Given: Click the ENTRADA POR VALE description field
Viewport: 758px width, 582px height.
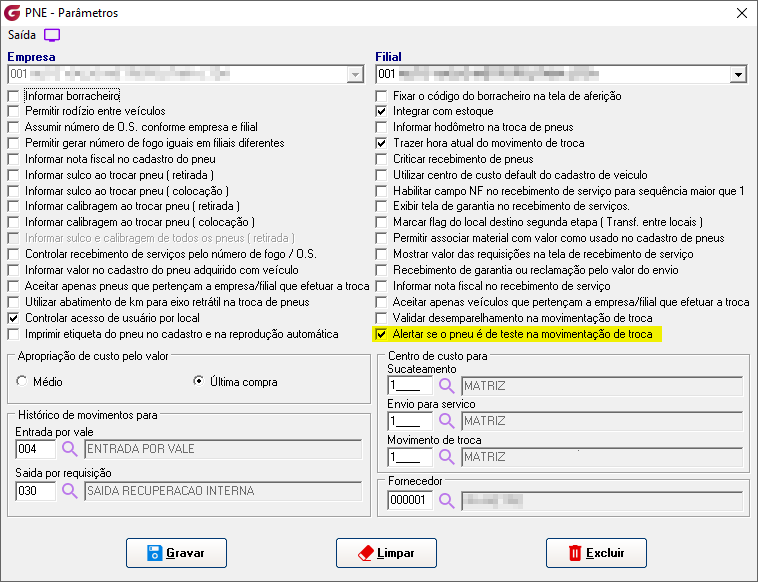Looking at the screenshot, I should 223,449.
